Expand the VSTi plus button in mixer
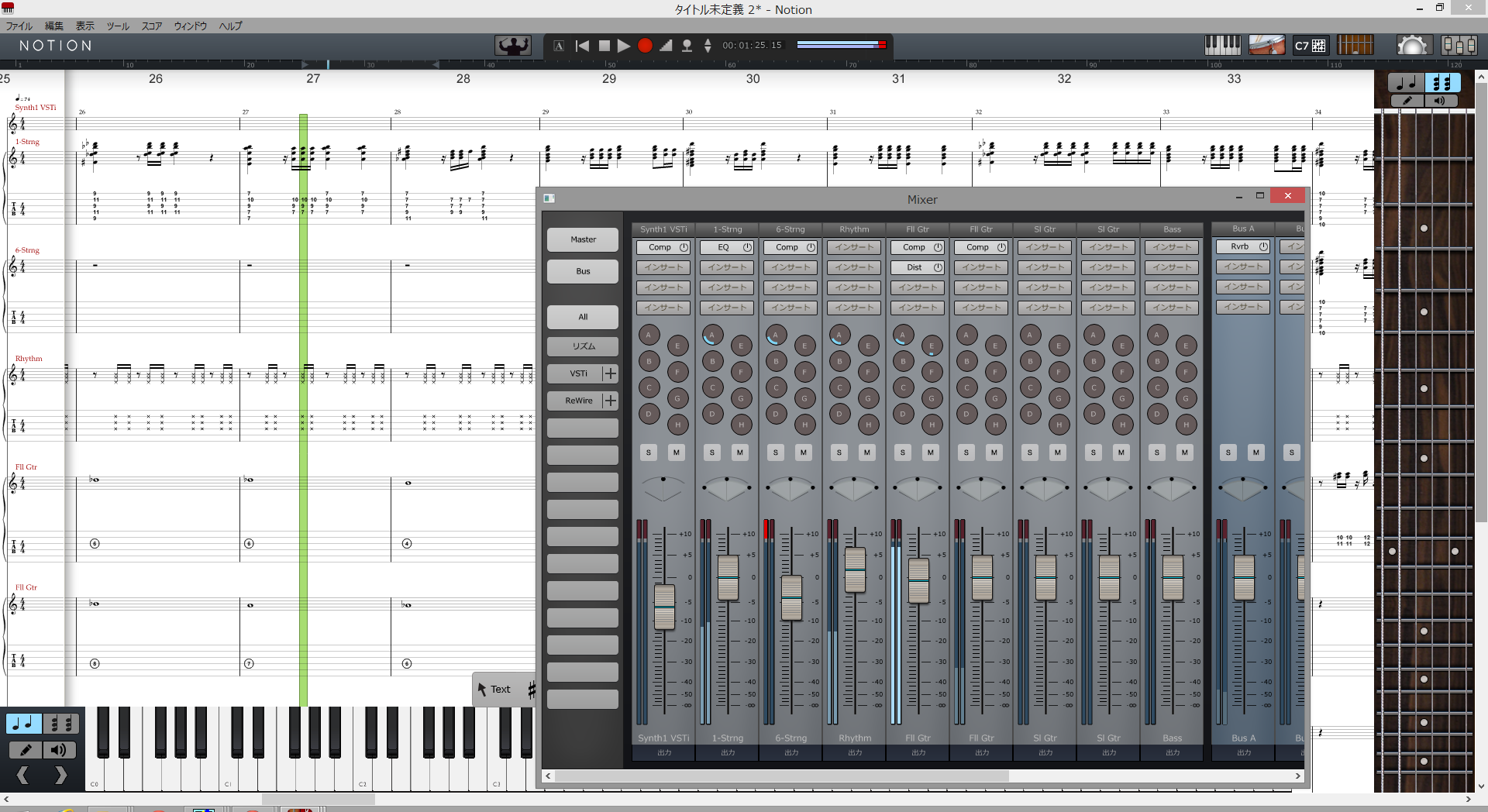The width and height of the screenshot is (1488, 812). (611, 373)
